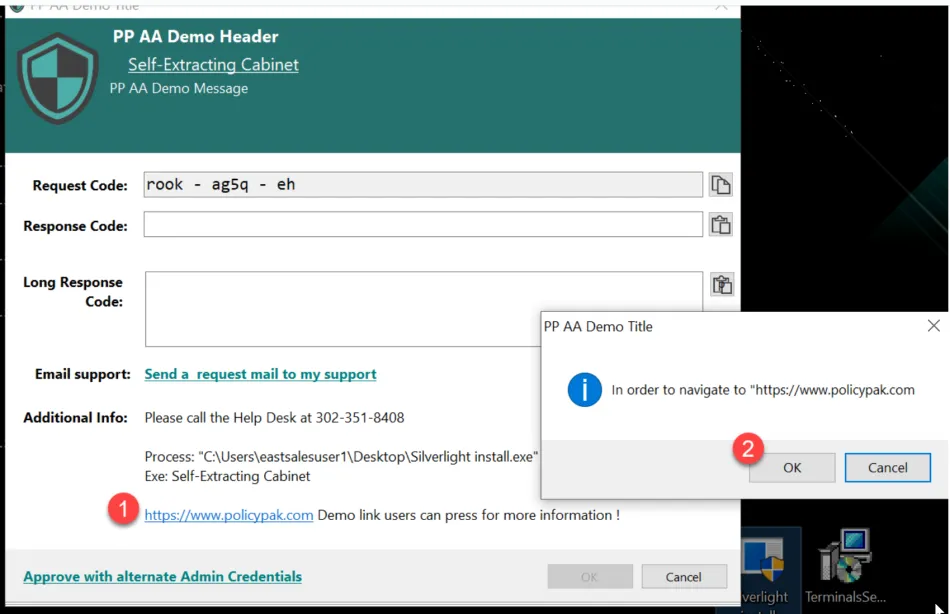Click the Request Code text field

(x=422, y=185)
